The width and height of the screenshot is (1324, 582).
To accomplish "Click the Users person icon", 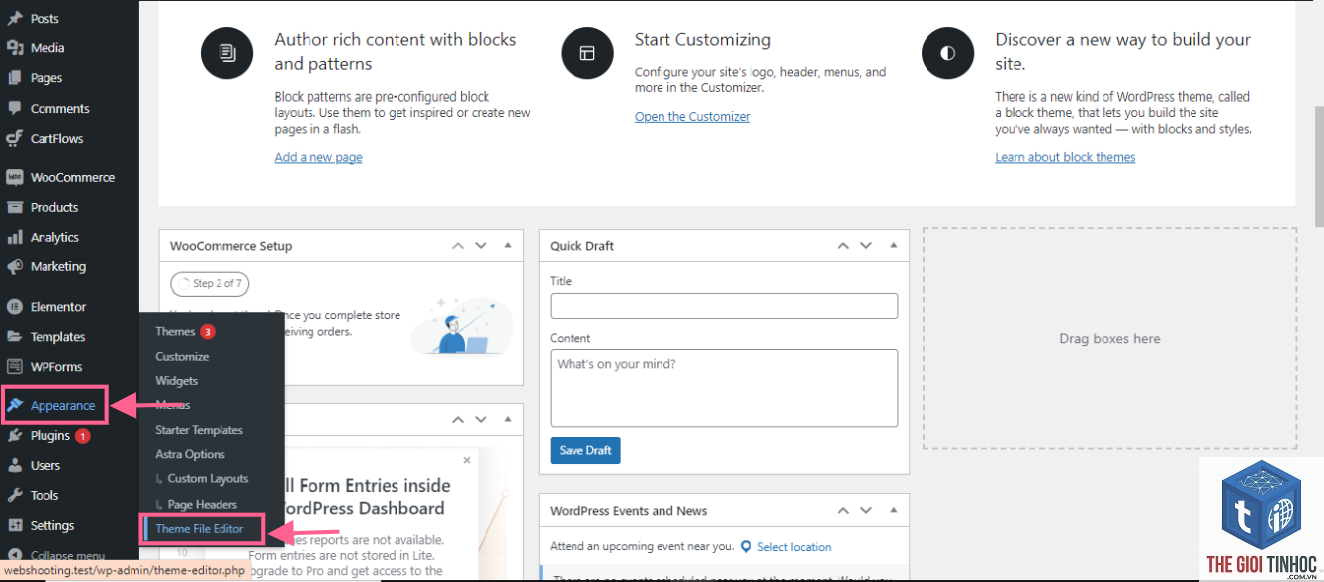I will [x=14, y=466].
